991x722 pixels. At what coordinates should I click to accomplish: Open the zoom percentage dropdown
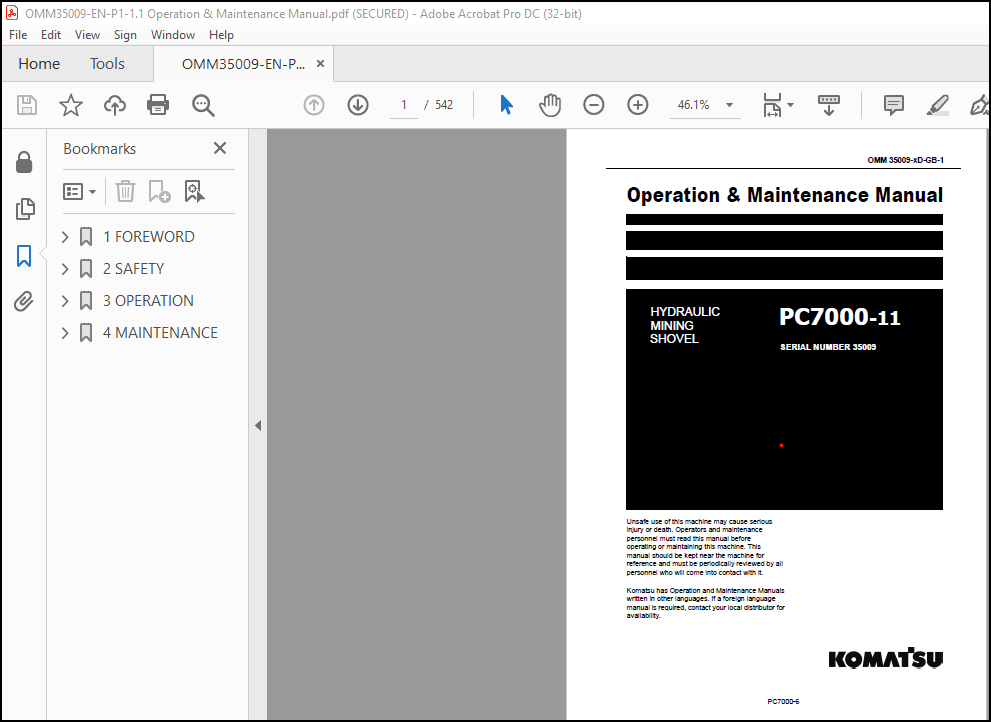point(728,104)
